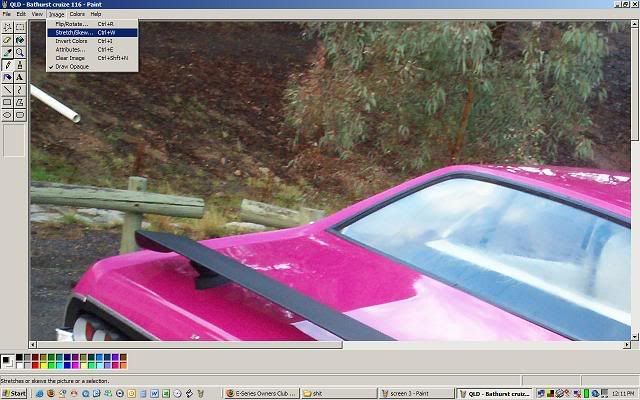Select the Free-Form Select tool
Viewport: 640px width, 400px height.
pyautogui.click(x=7, y=27)
